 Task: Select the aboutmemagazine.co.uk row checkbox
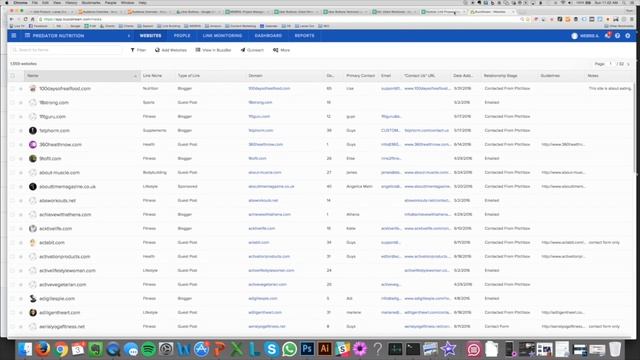pyautogui.click(x=13, y=187)
